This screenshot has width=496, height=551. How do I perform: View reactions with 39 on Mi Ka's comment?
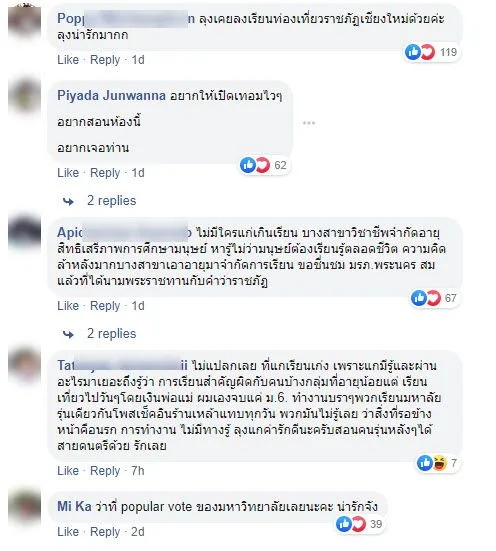pyautogui.click(x=359, y=524)
